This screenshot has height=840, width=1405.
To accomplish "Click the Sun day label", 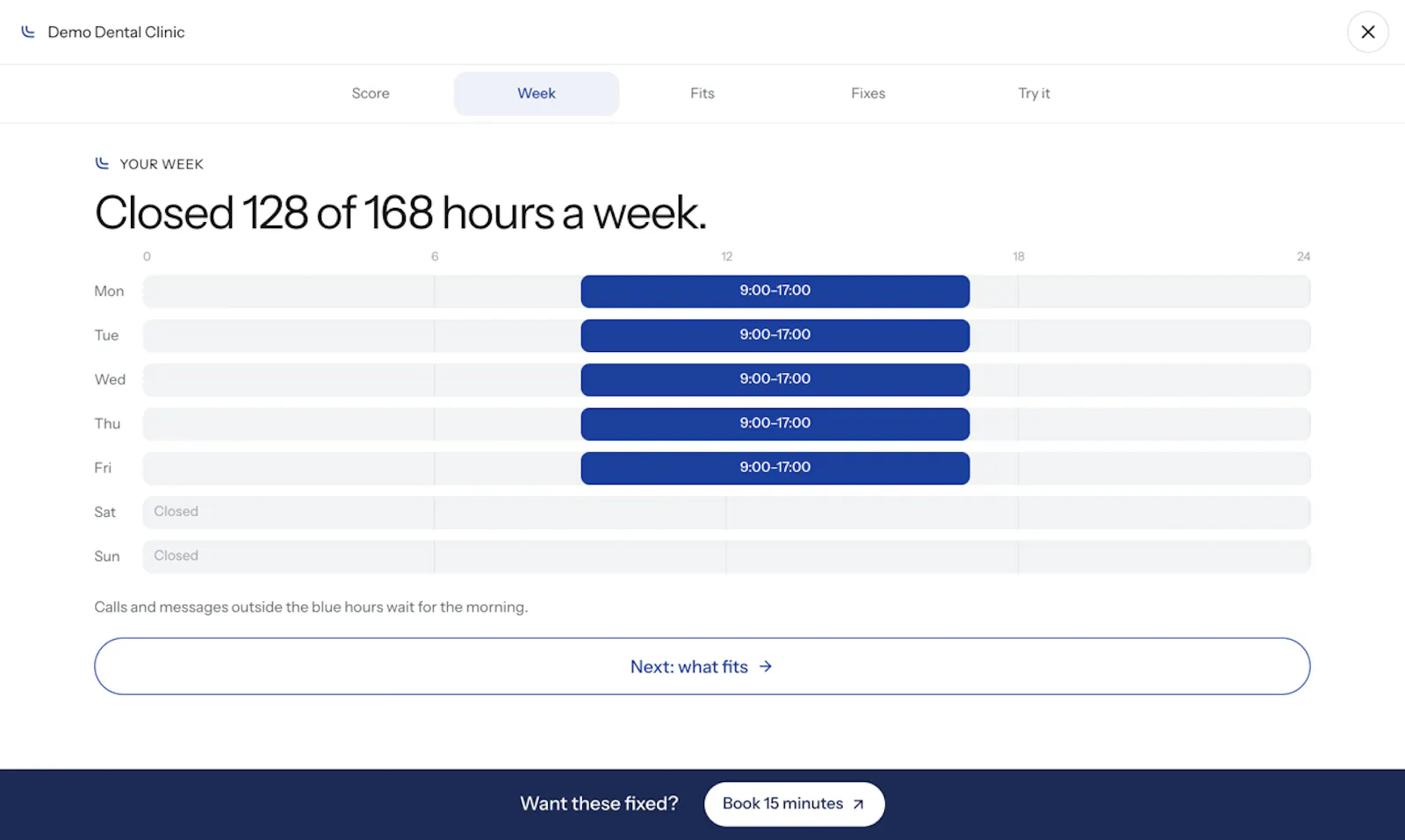I will coord(106,556).
